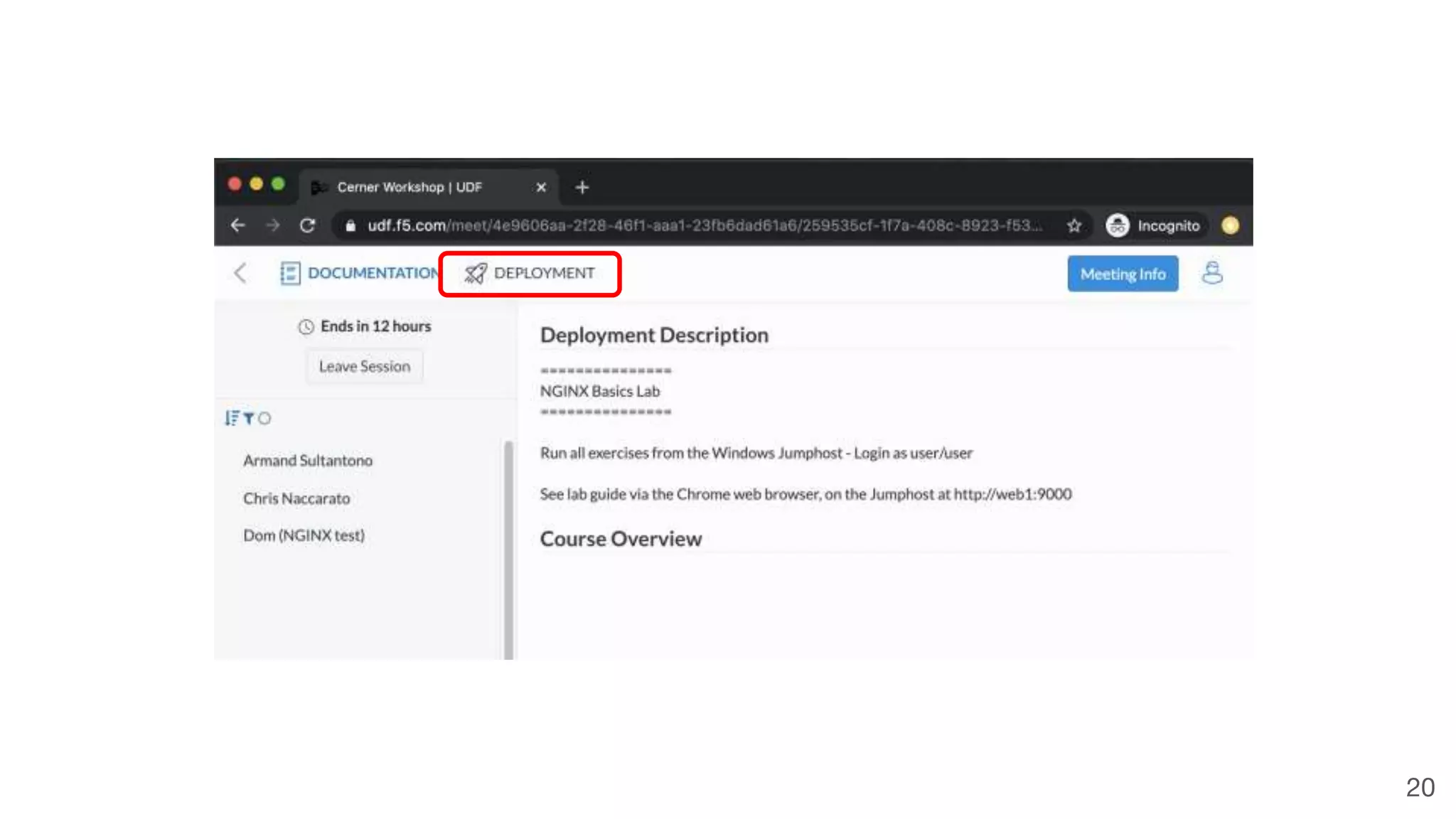
Task: Reload the page in browser
Action: [307, 226]
